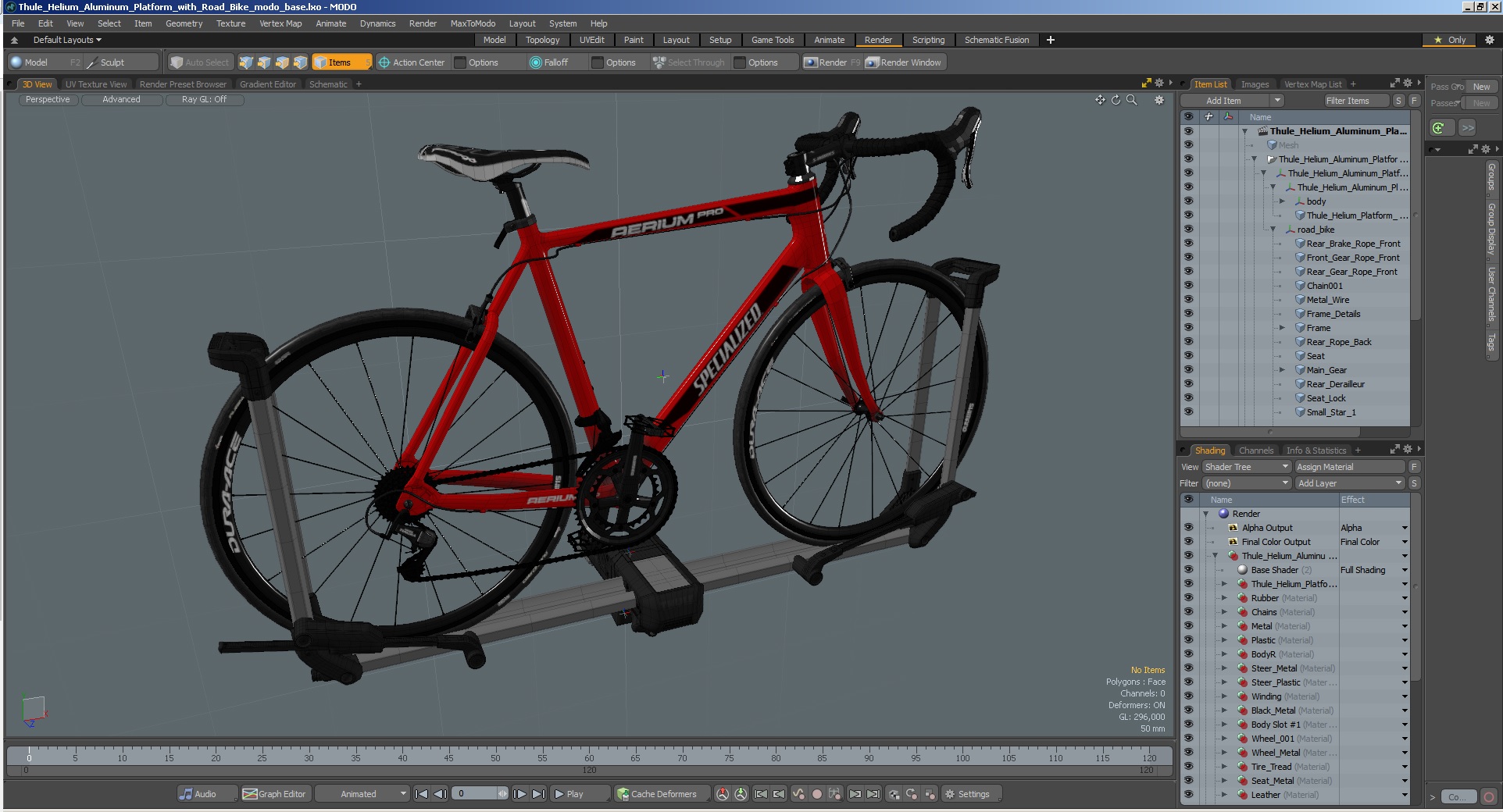
Task: Add a new layout tab with plus icon
Action: [x=1051, y=40]
